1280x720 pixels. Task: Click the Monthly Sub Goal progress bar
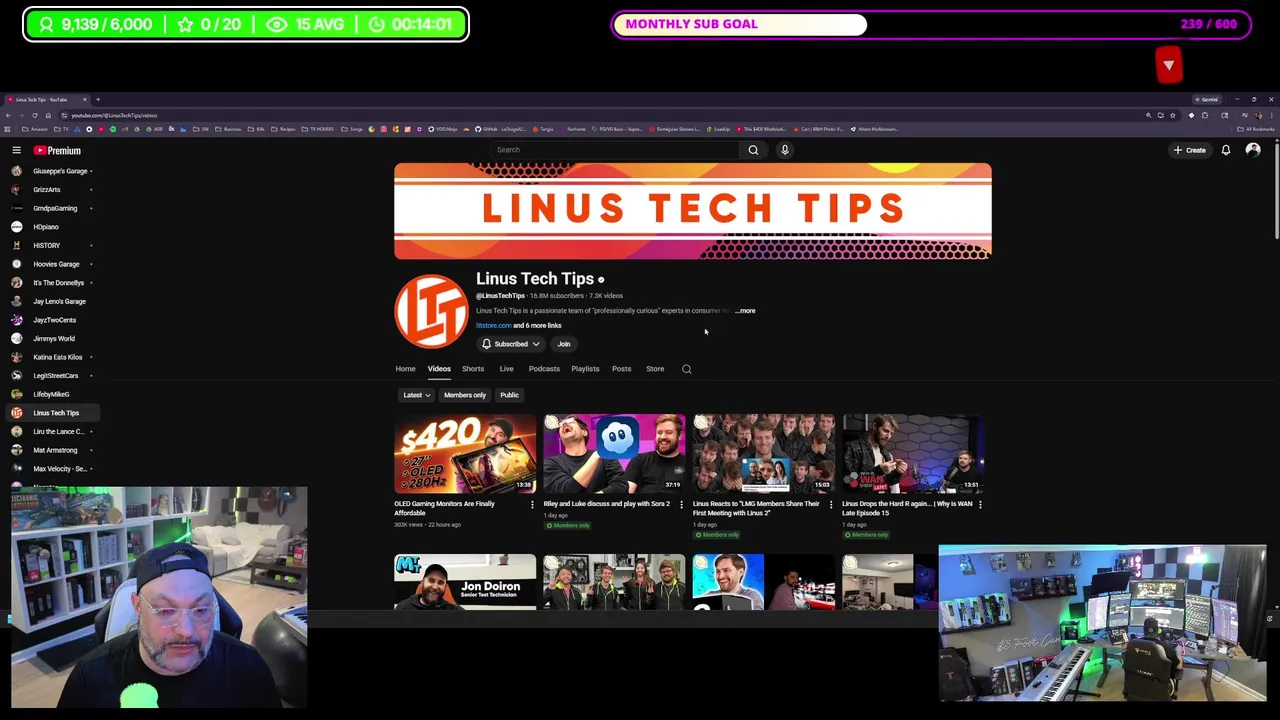[931, 24]
